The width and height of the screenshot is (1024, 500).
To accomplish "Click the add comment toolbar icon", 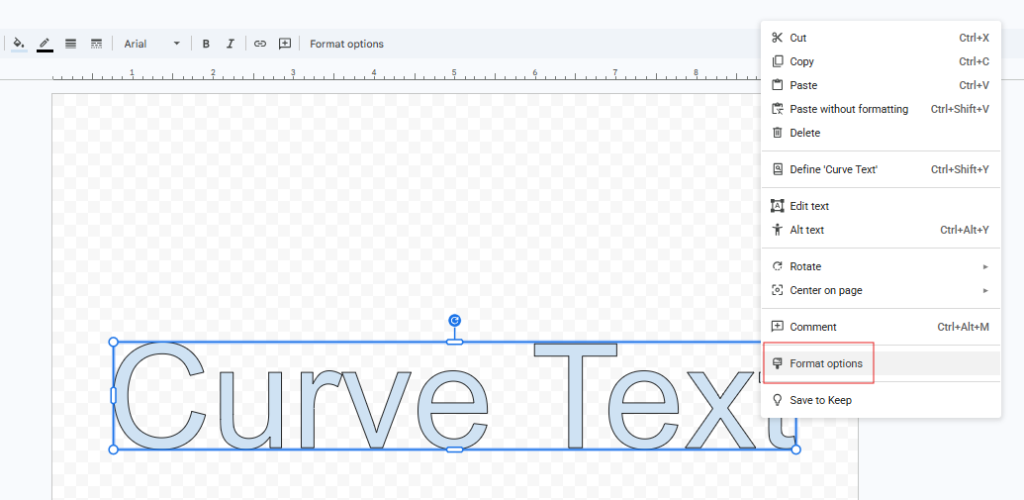I will tap(285, 44).
